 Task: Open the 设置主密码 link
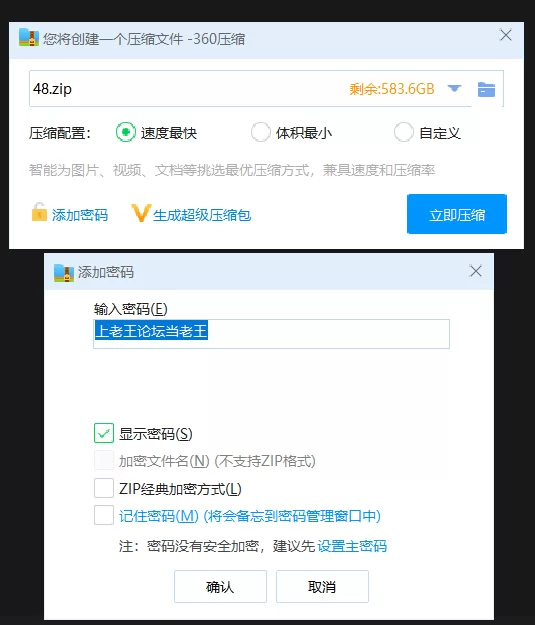(x=352, y=546)
